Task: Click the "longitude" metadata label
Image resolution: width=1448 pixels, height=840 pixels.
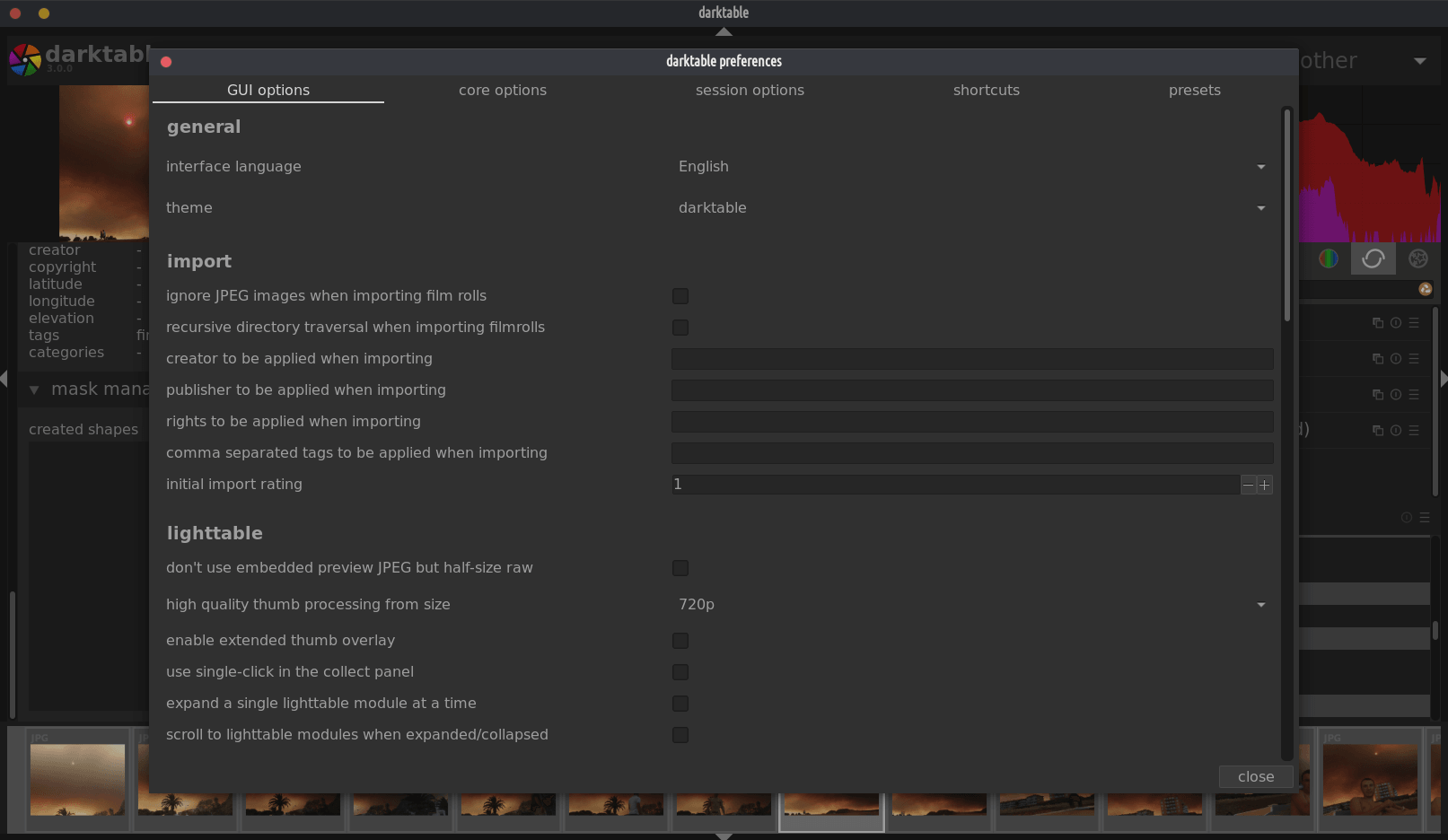Action: [x=61, y=302]
